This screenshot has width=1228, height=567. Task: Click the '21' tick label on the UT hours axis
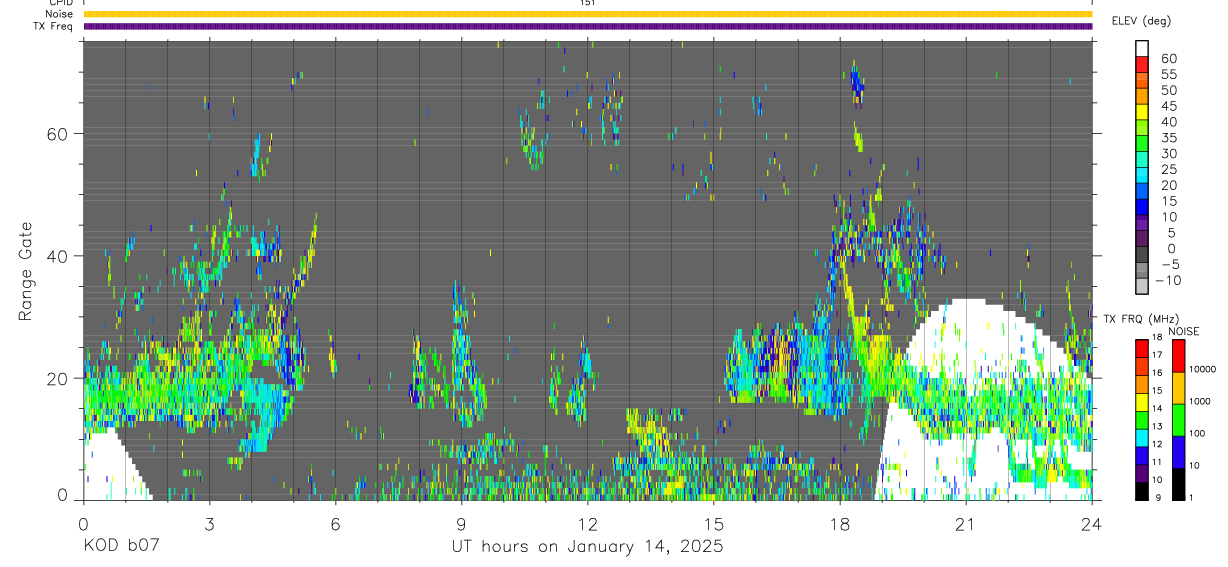click(965, 523)
